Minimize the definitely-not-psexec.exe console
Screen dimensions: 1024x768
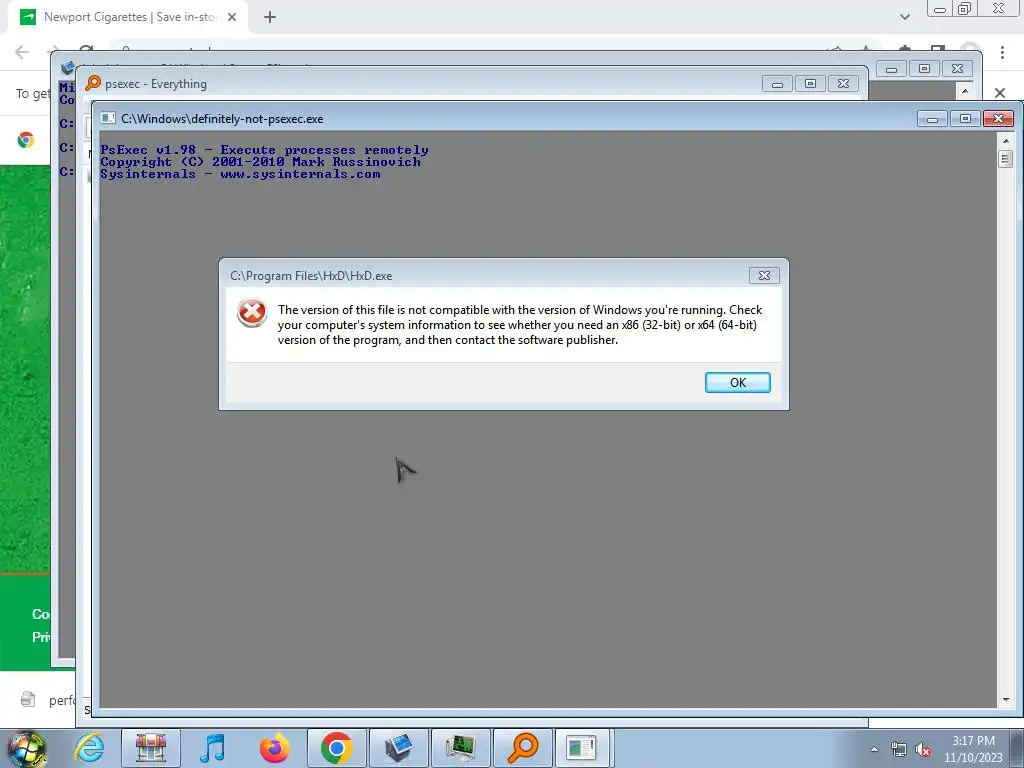(x=932, y=118)
